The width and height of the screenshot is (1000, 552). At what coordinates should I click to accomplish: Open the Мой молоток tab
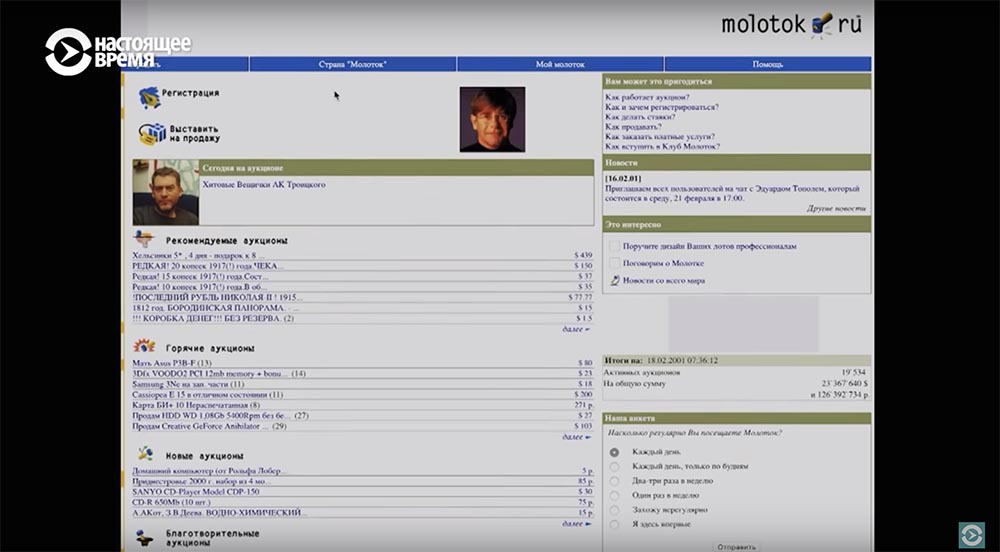point(560,64)
